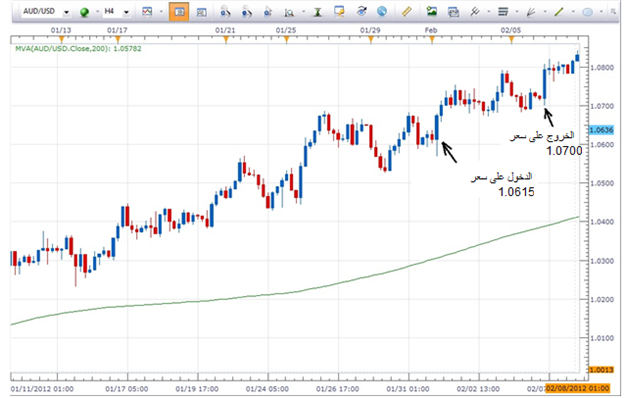The width and height of the screenshot is (624, 398).
Task: Toggle the highlighted orange chart mode button
Action: (179, 12)
